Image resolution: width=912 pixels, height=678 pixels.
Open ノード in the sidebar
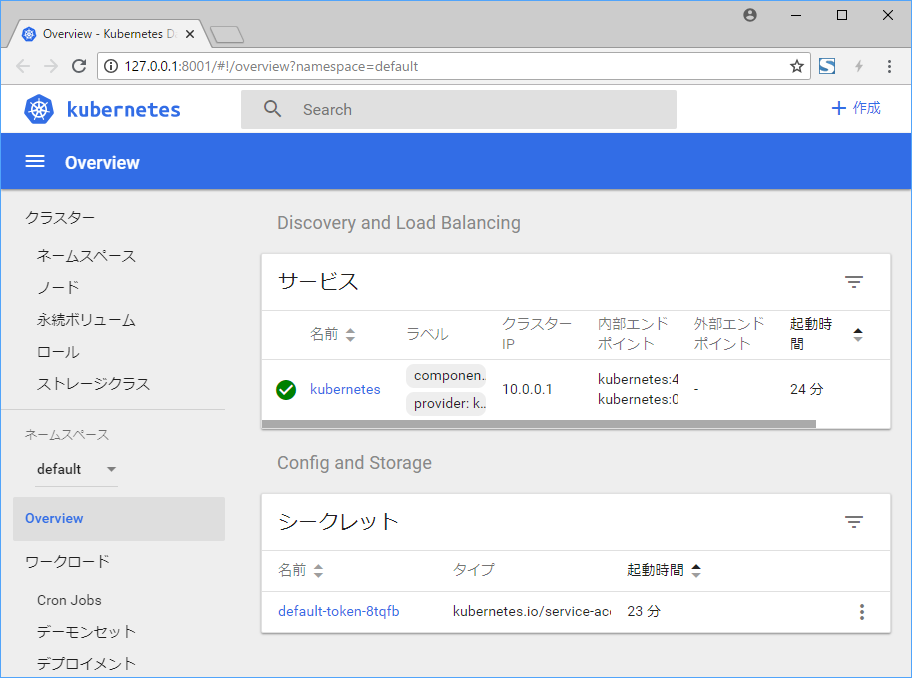(x=58, y=287)
